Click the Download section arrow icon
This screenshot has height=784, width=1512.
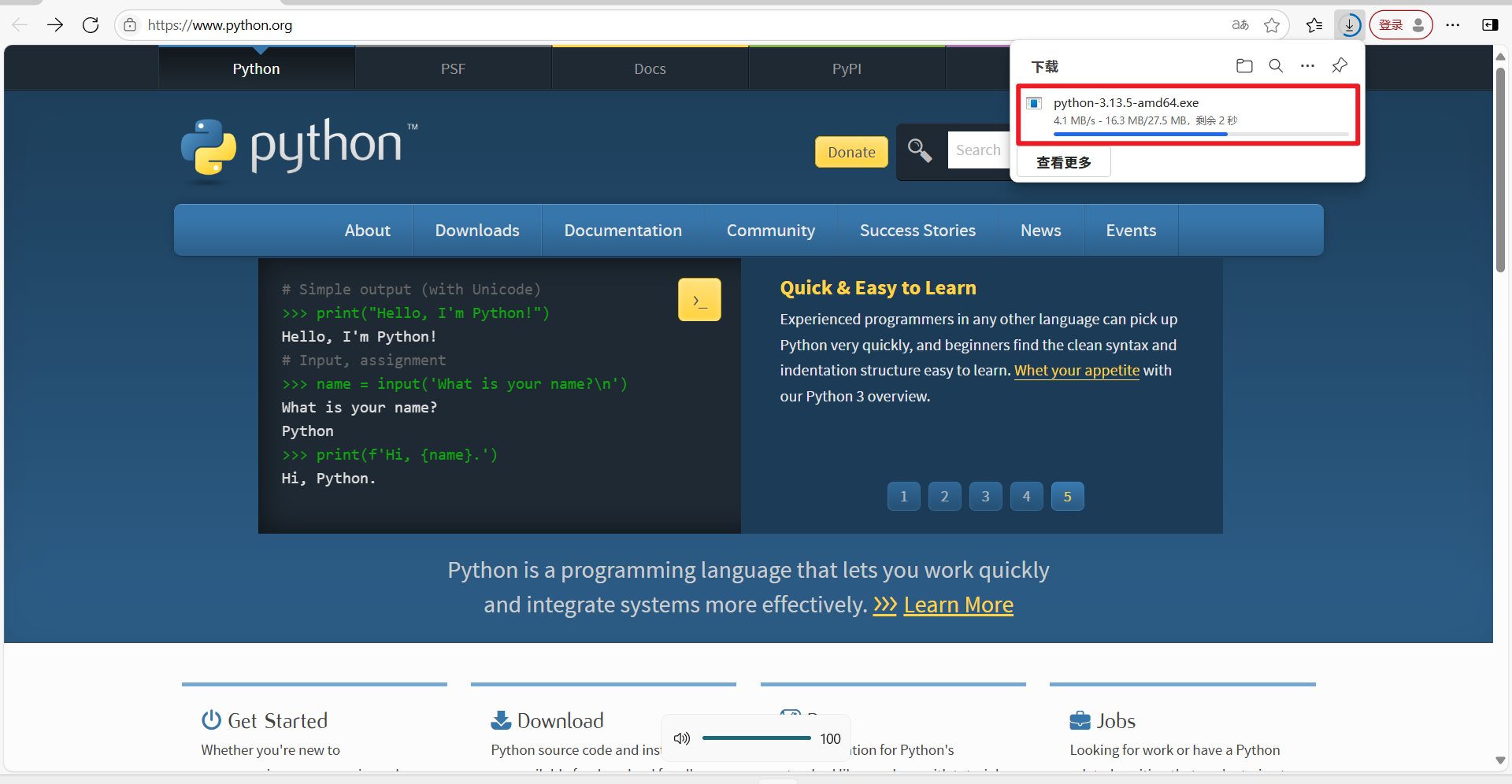pyautogui.click(x=501, y=720)
